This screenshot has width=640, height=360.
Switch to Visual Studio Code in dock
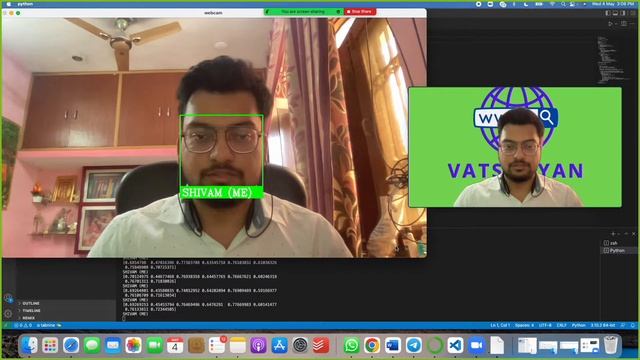pos(455,346)
